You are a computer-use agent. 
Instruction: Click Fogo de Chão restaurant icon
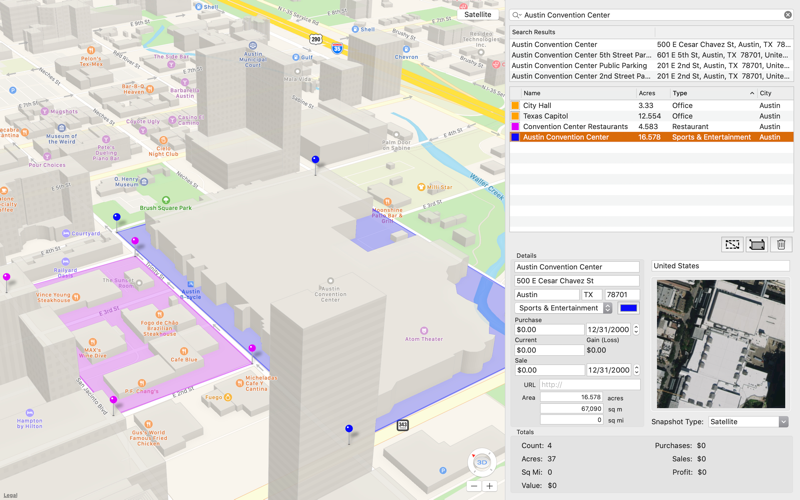coord(159,314)
